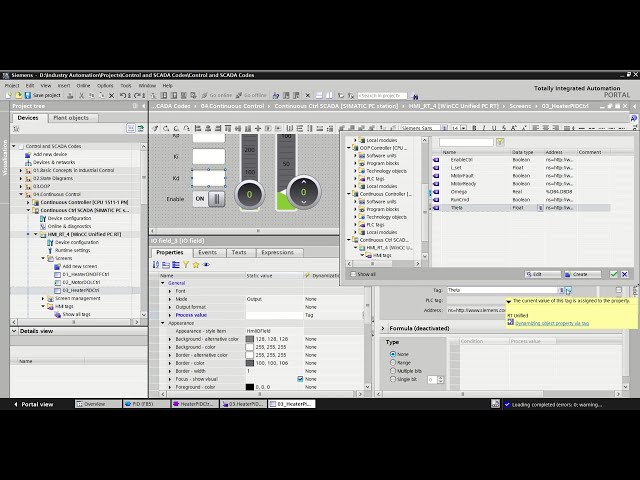Click the filter funnel icon in tag dialog

click(500, 142)
